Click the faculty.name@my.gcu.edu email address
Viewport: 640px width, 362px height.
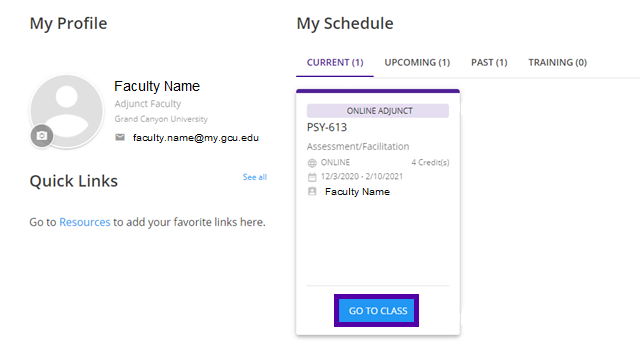click(196, 138)
